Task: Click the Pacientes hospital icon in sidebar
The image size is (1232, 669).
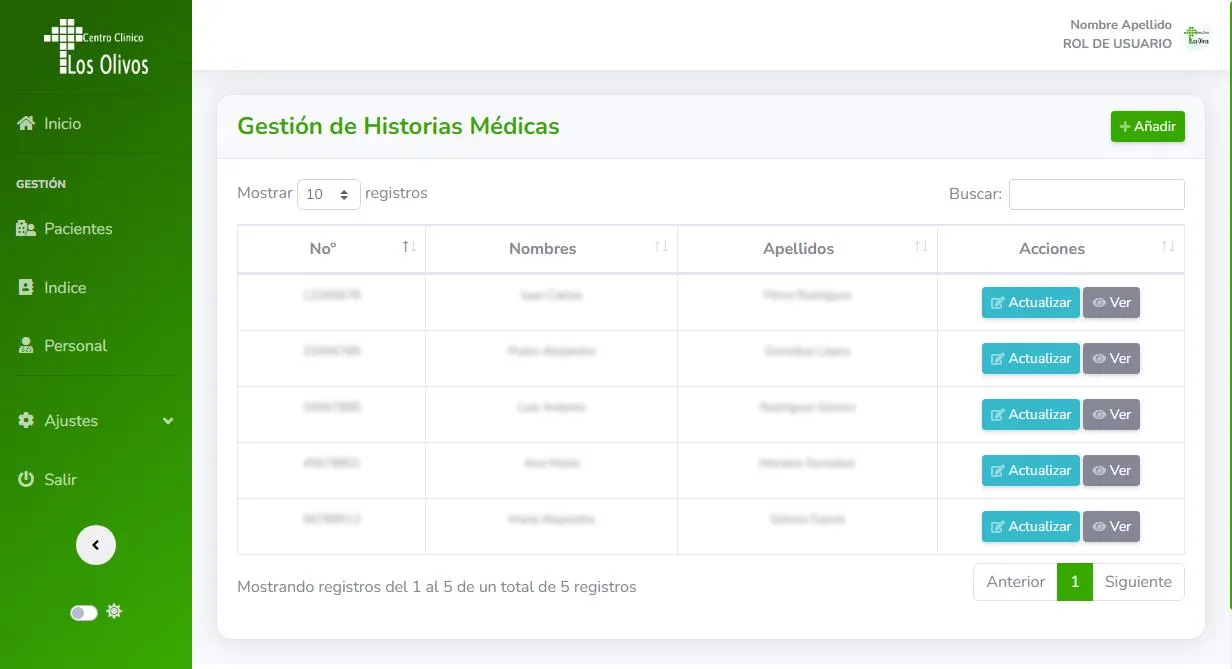Action: pos(26,229)
